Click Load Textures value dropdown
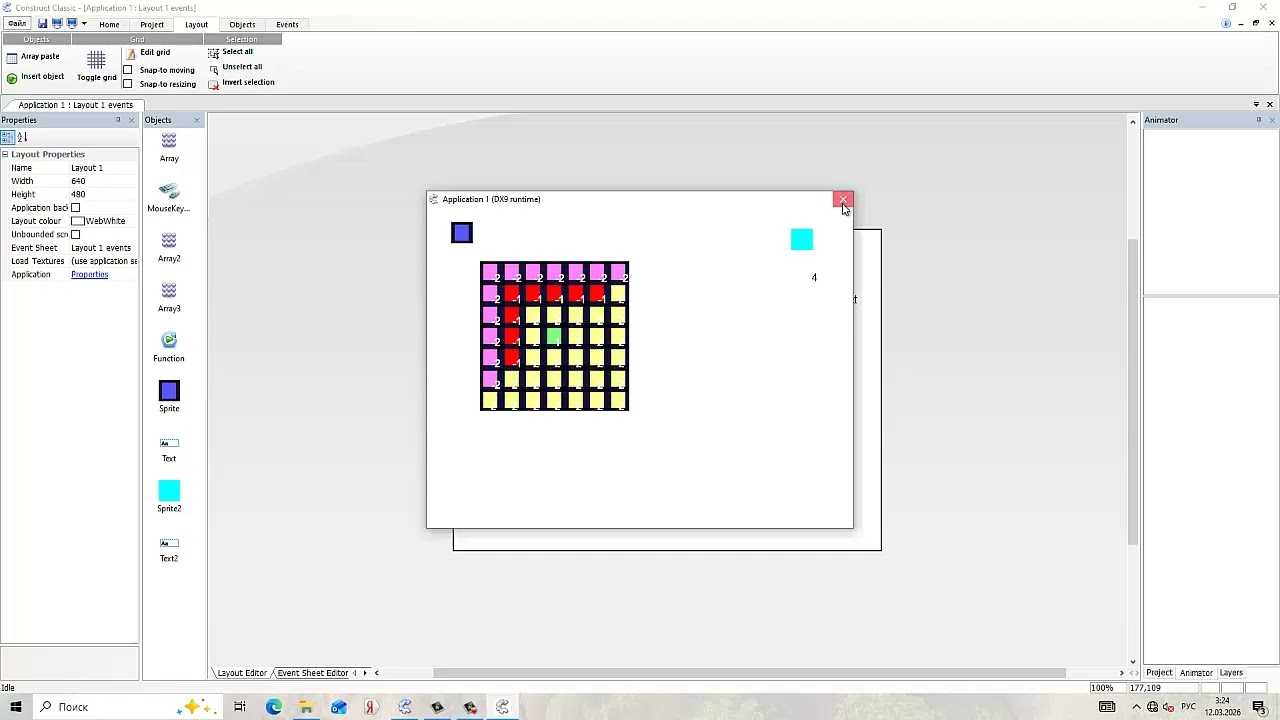 [x=103, y=261]
